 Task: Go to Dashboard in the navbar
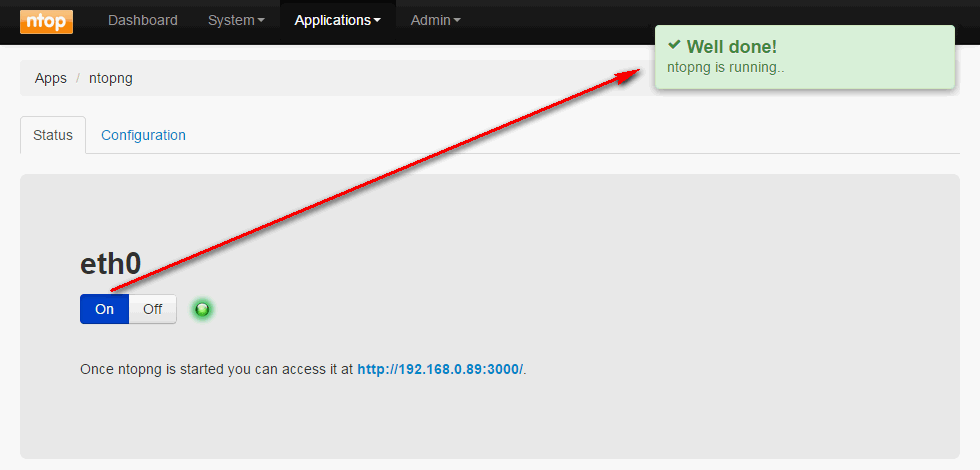(143, 20)
